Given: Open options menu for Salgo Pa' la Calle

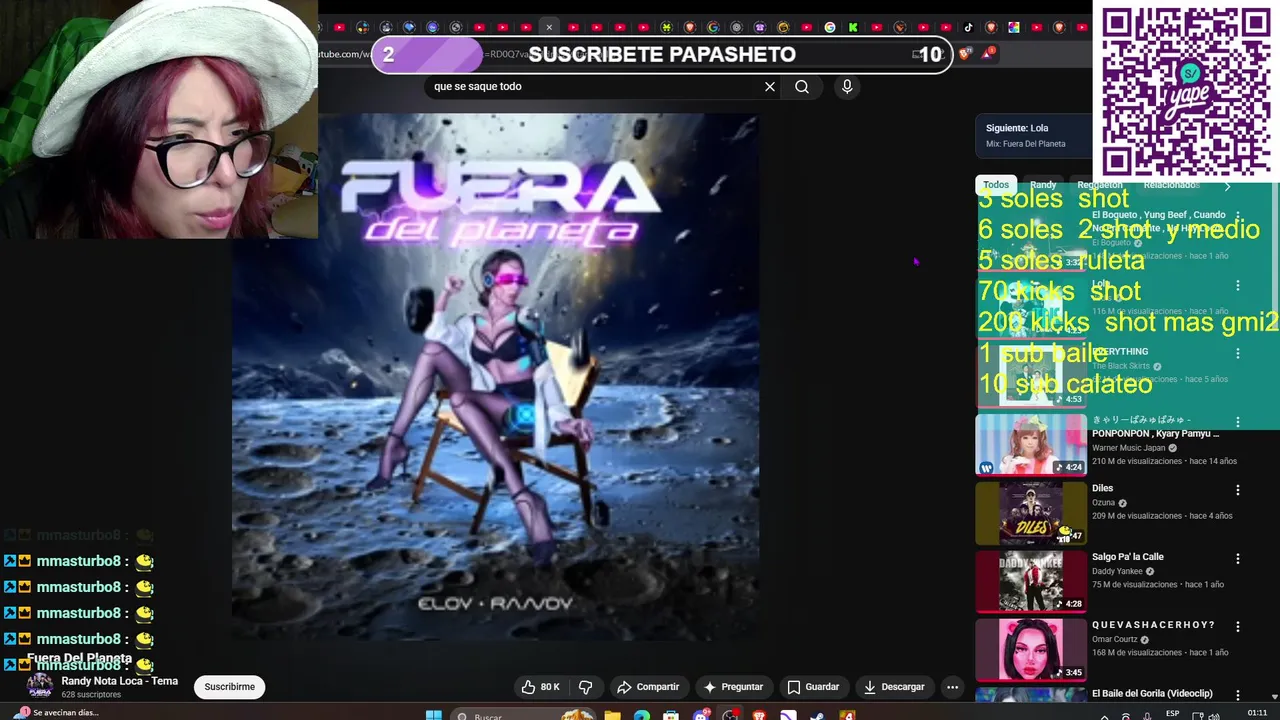Looking at the screenshot, I should click(x=1238, y=559).
